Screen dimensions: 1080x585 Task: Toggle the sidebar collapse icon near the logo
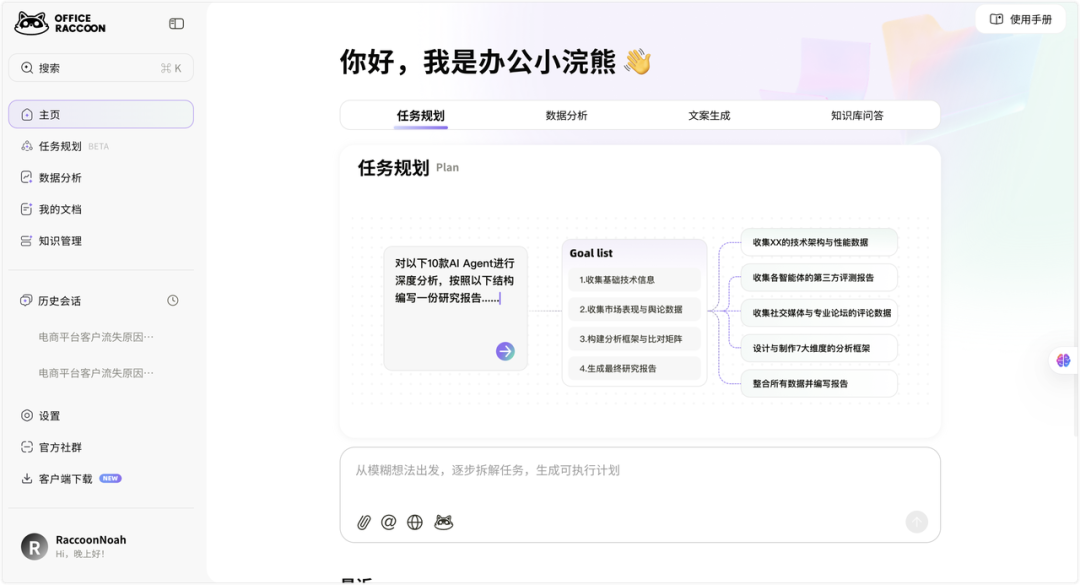click(x=176, y=23)
